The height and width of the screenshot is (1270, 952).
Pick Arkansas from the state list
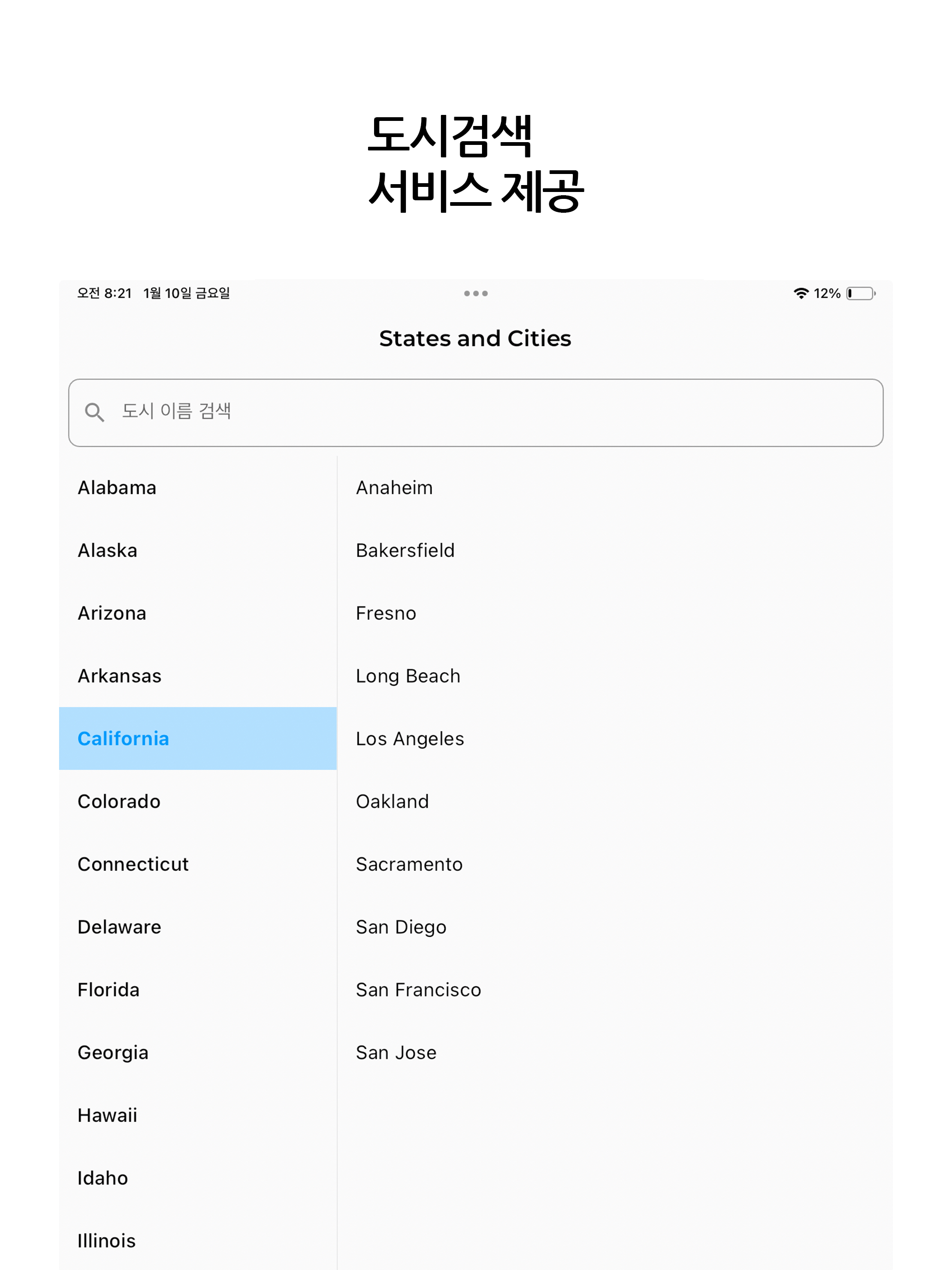click(x=198, y=676)
